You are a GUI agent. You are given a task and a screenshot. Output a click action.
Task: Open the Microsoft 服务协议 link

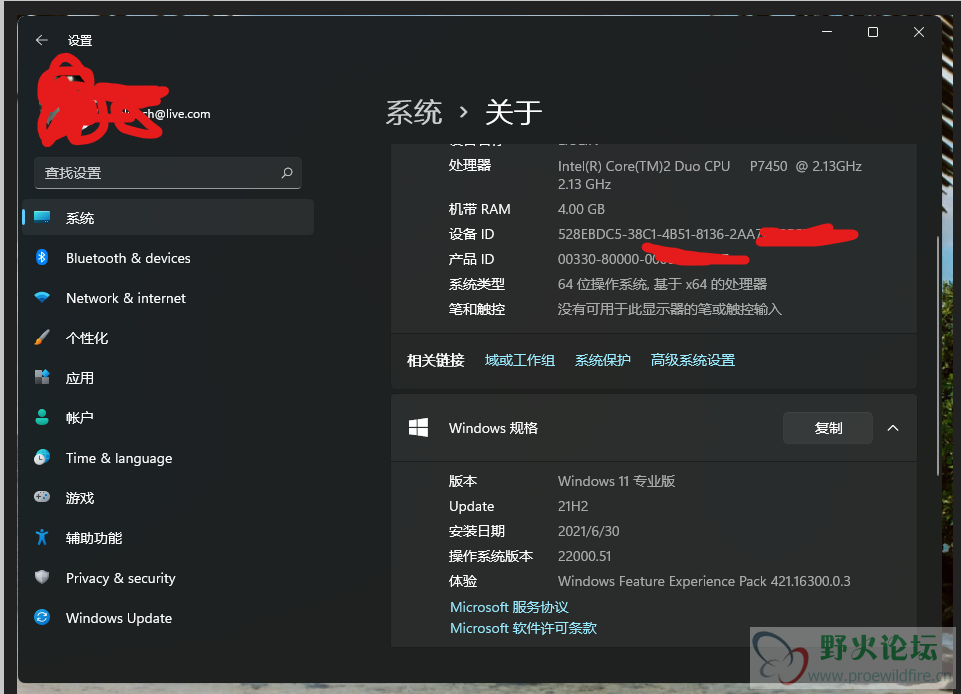[509, 607]
